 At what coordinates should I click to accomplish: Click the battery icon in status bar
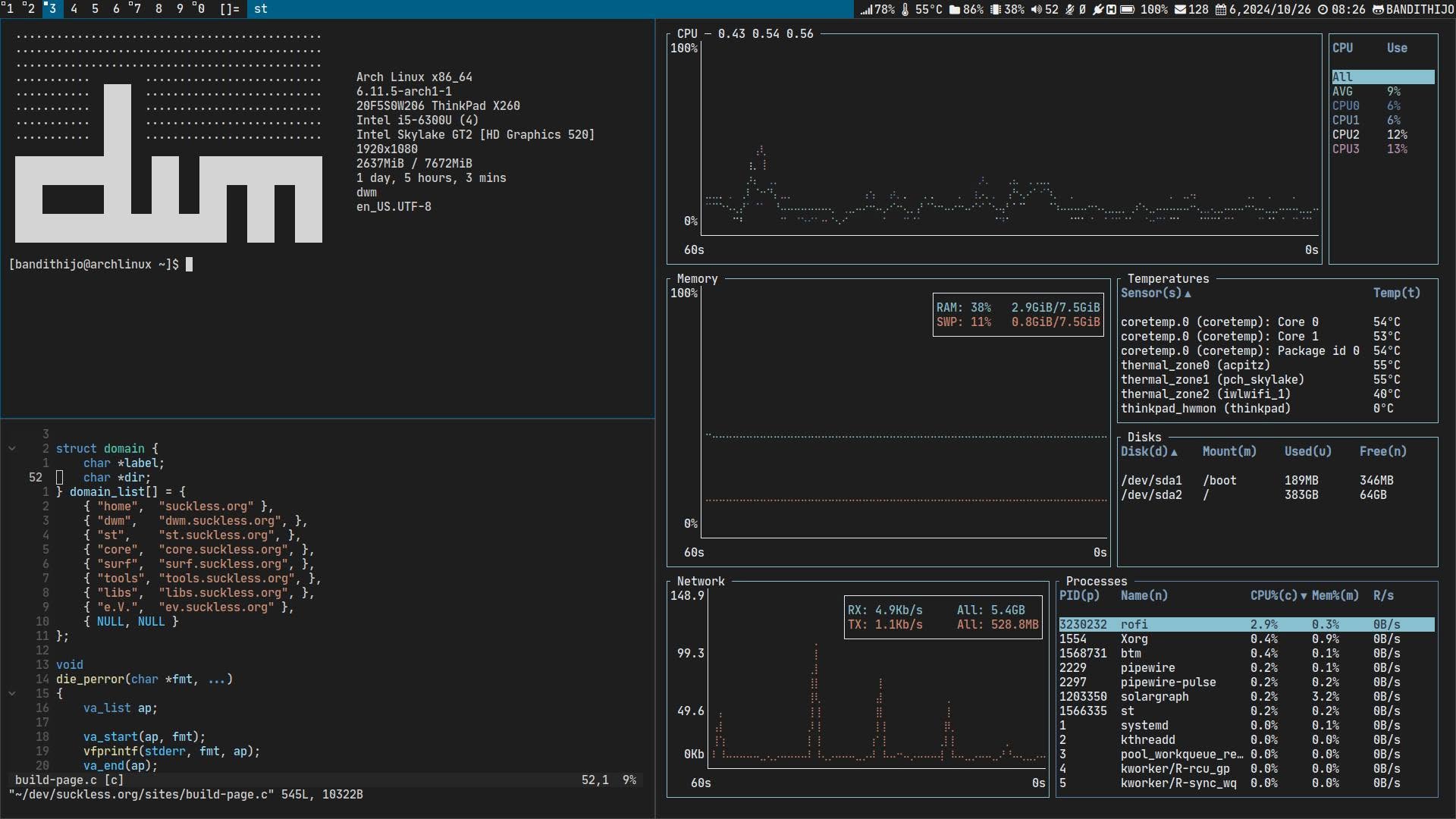coord(1128,10)
